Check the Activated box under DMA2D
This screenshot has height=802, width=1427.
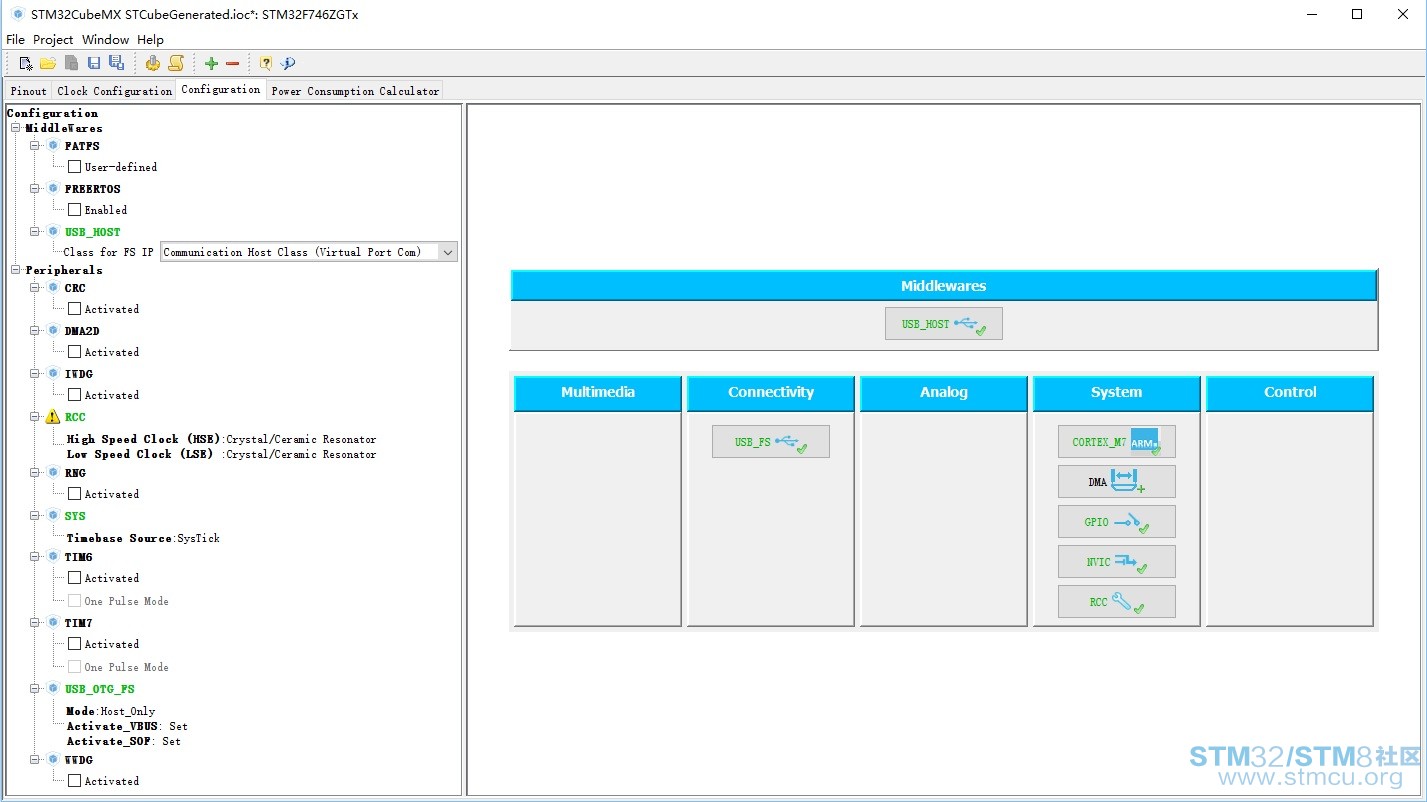click(x=74, y=352)
